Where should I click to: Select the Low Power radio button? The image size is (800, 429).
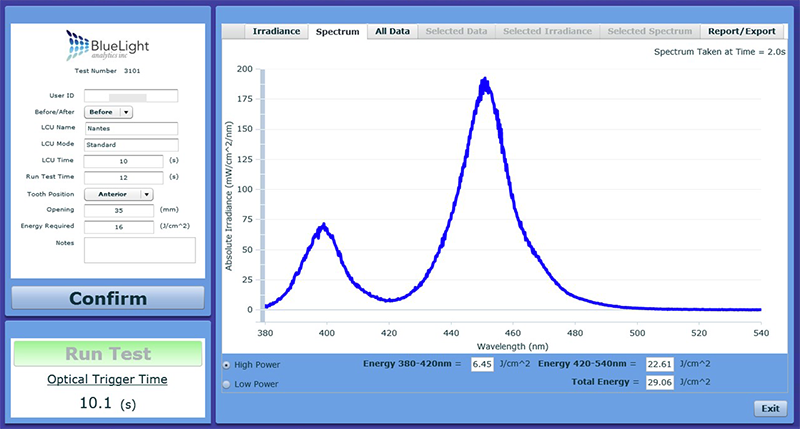(x=225, y=383)
